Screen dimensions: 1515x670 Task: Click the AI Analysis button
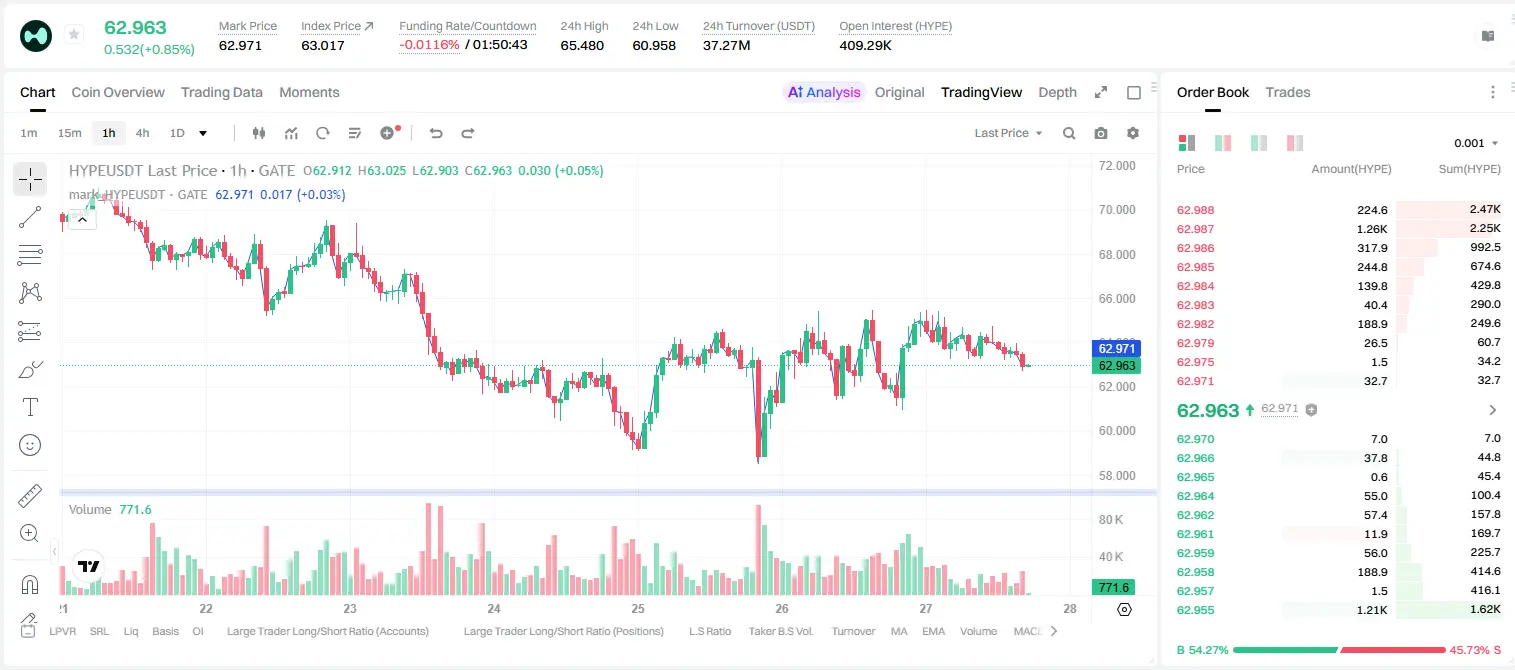click(824, 92)
